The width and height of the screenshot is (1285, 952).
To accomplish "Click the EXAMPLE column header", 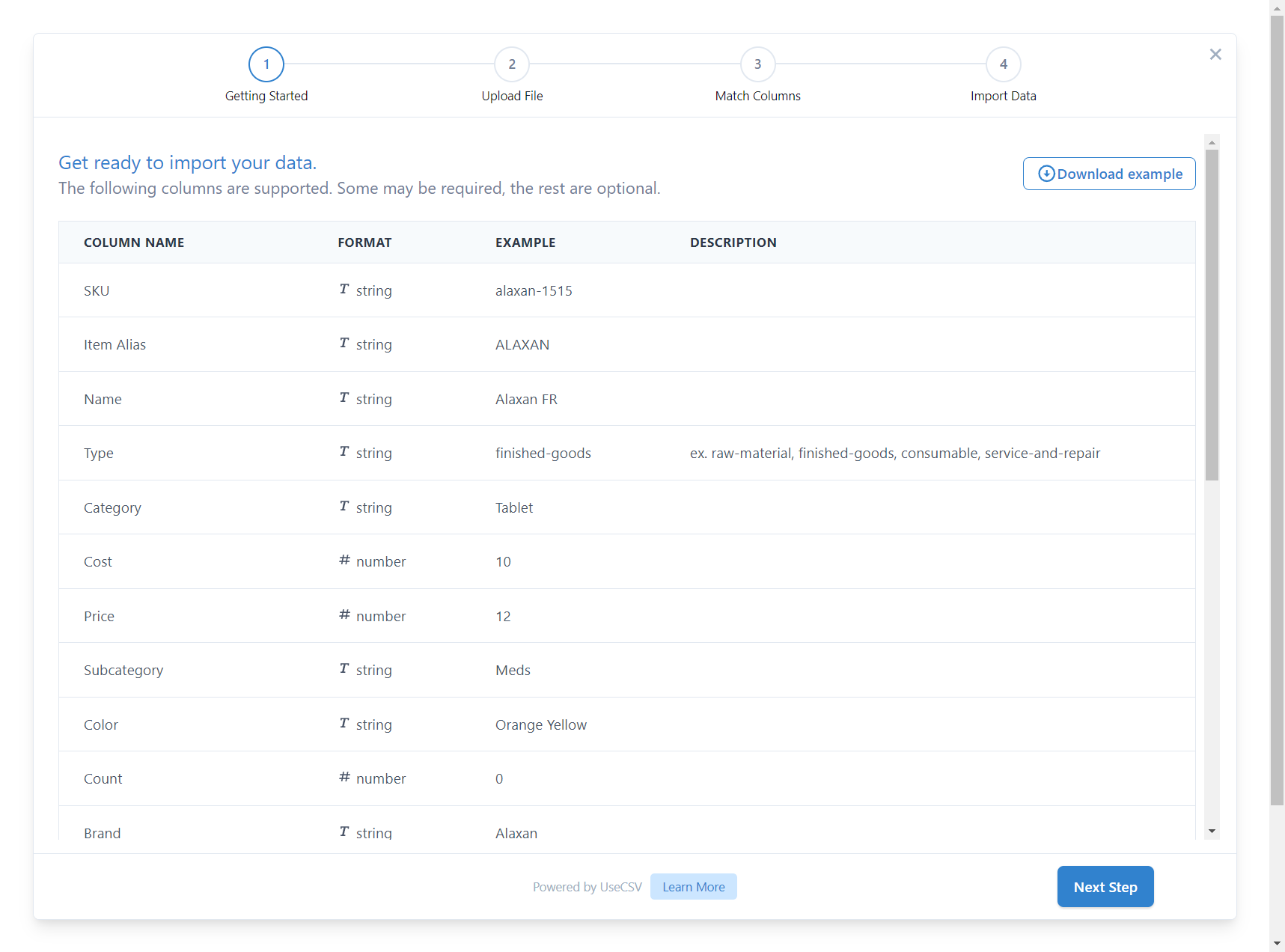I will (x=525, y=242).
